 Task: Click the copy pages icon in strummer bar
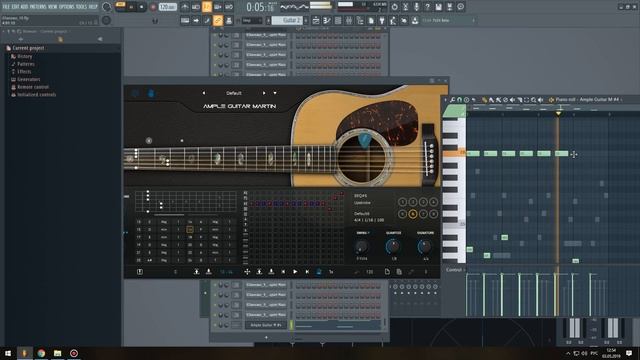click(399, 271)
